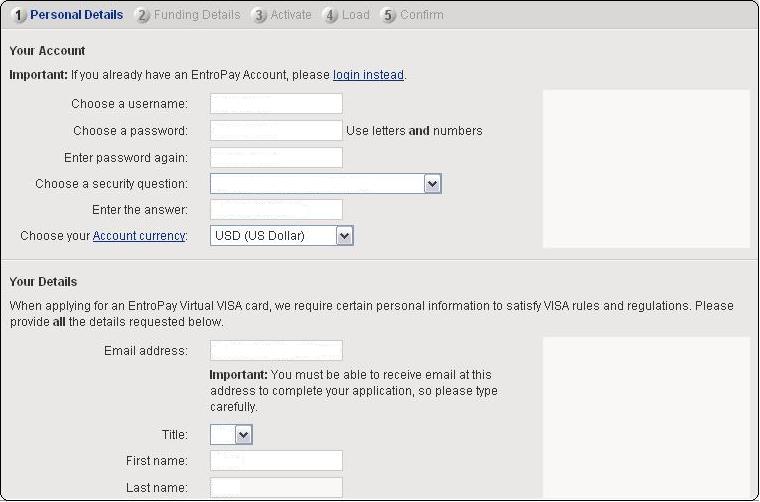
Task: Click the First name input box
Action: point(276,461)
